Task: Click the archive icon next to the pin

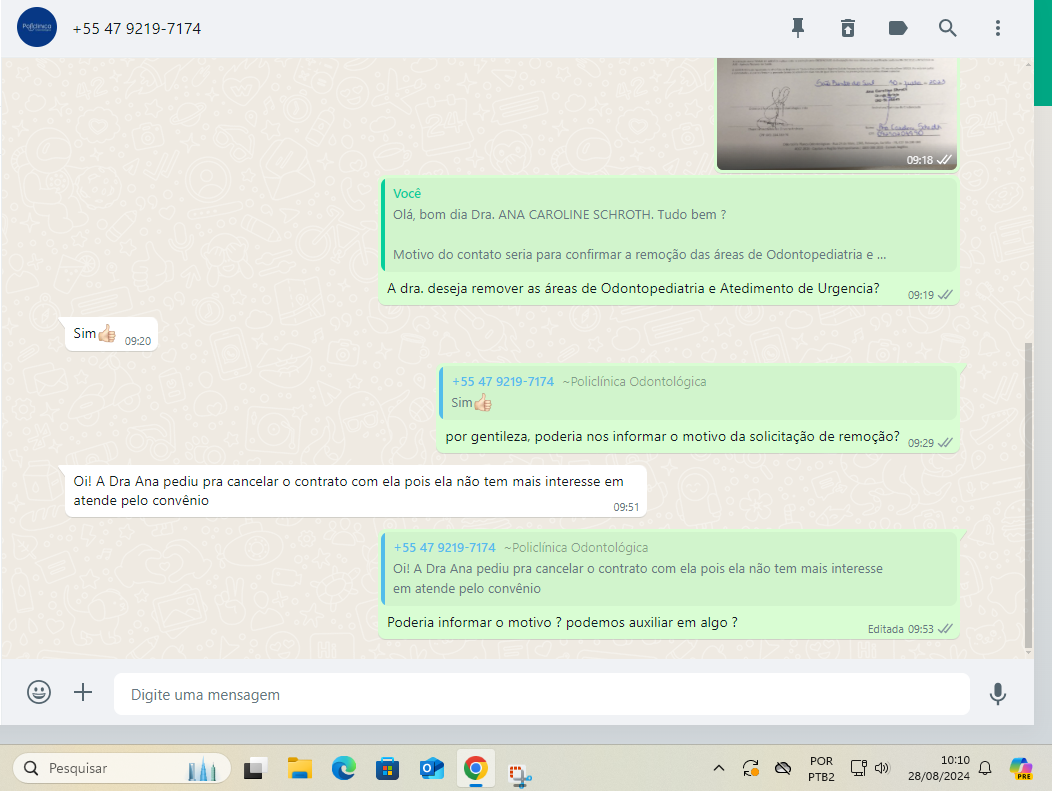Action: (848, 28)
